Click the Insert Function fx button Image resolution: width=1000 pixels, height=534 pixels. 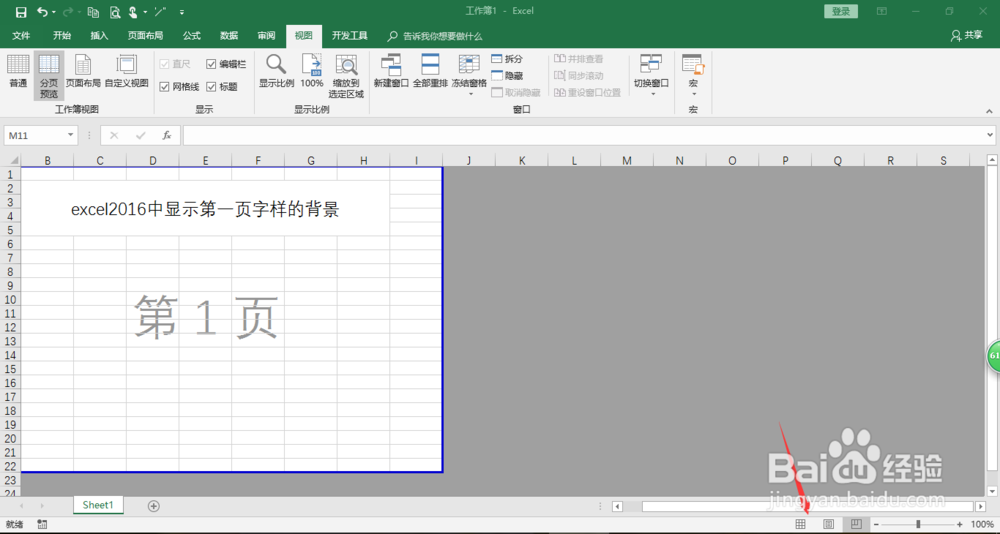pos(167,135)
